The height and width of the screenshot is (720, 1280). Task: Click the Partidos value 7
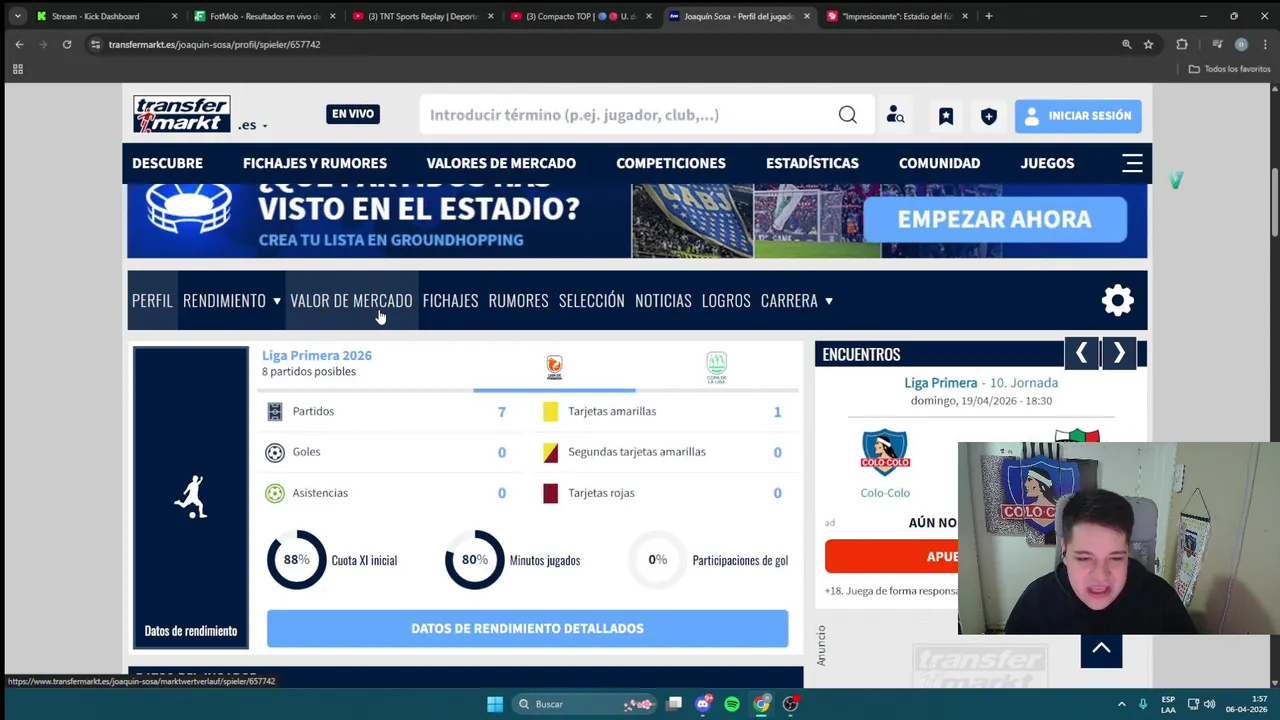pos(502,412)
